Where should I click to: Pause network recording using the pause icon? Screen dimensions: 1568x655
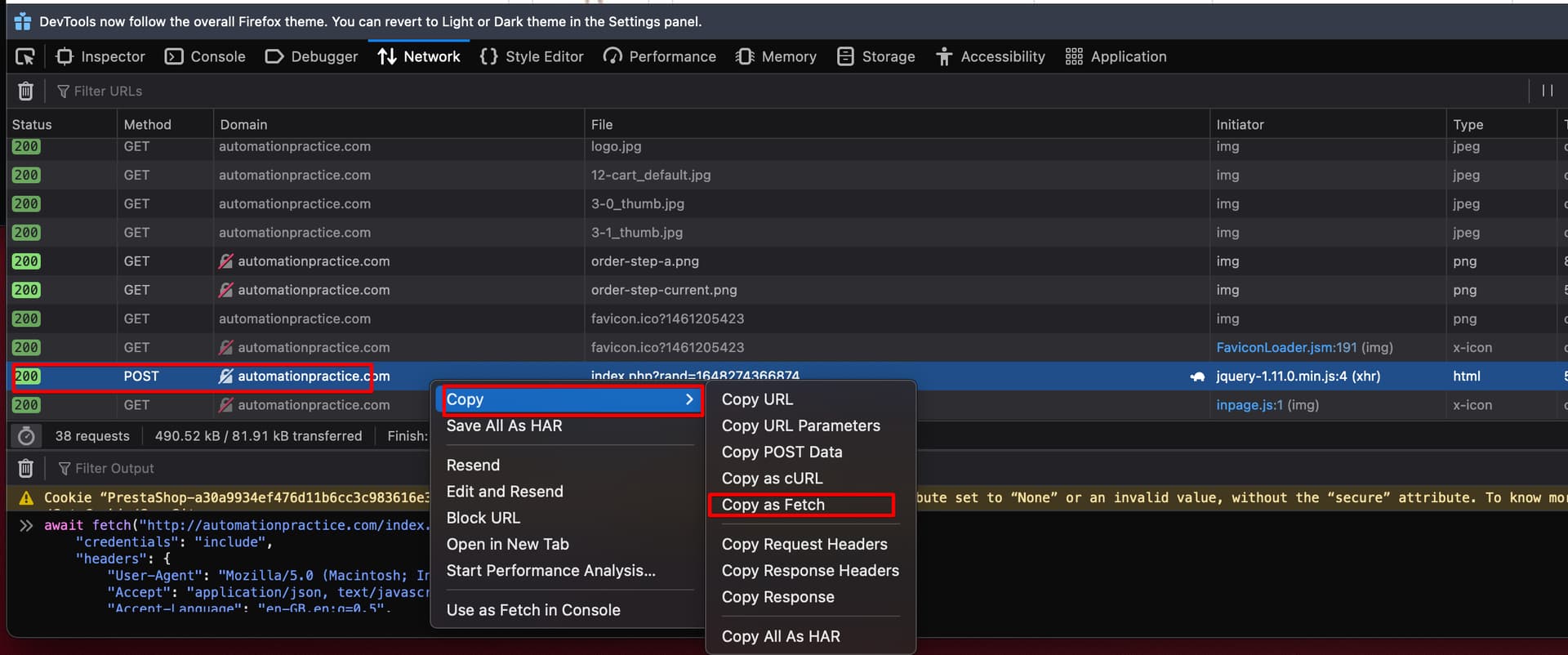pyautogui.click(x=1547, y=91)
